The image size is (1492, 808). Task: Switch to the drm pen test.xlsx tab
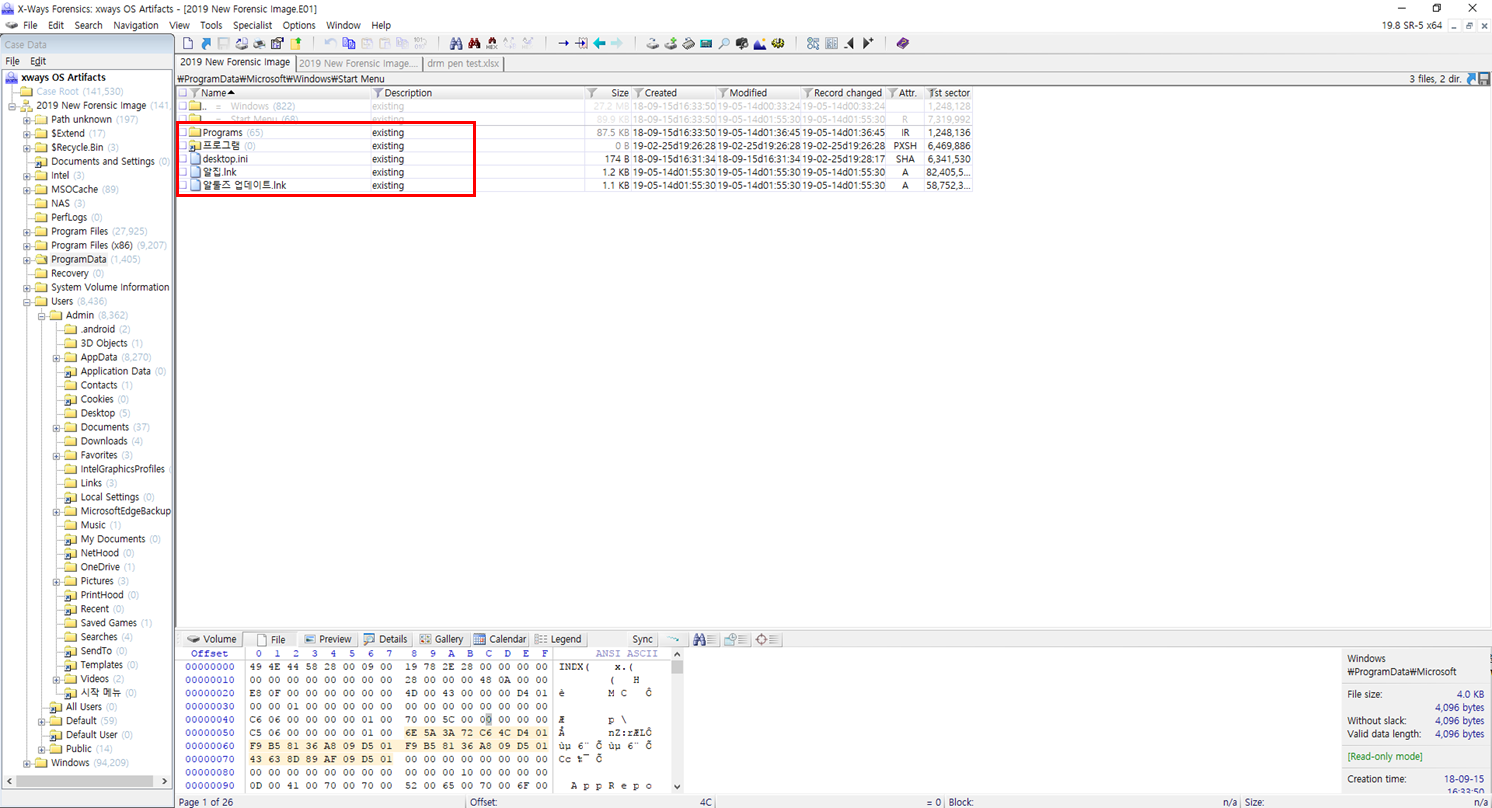click(463, 63)
